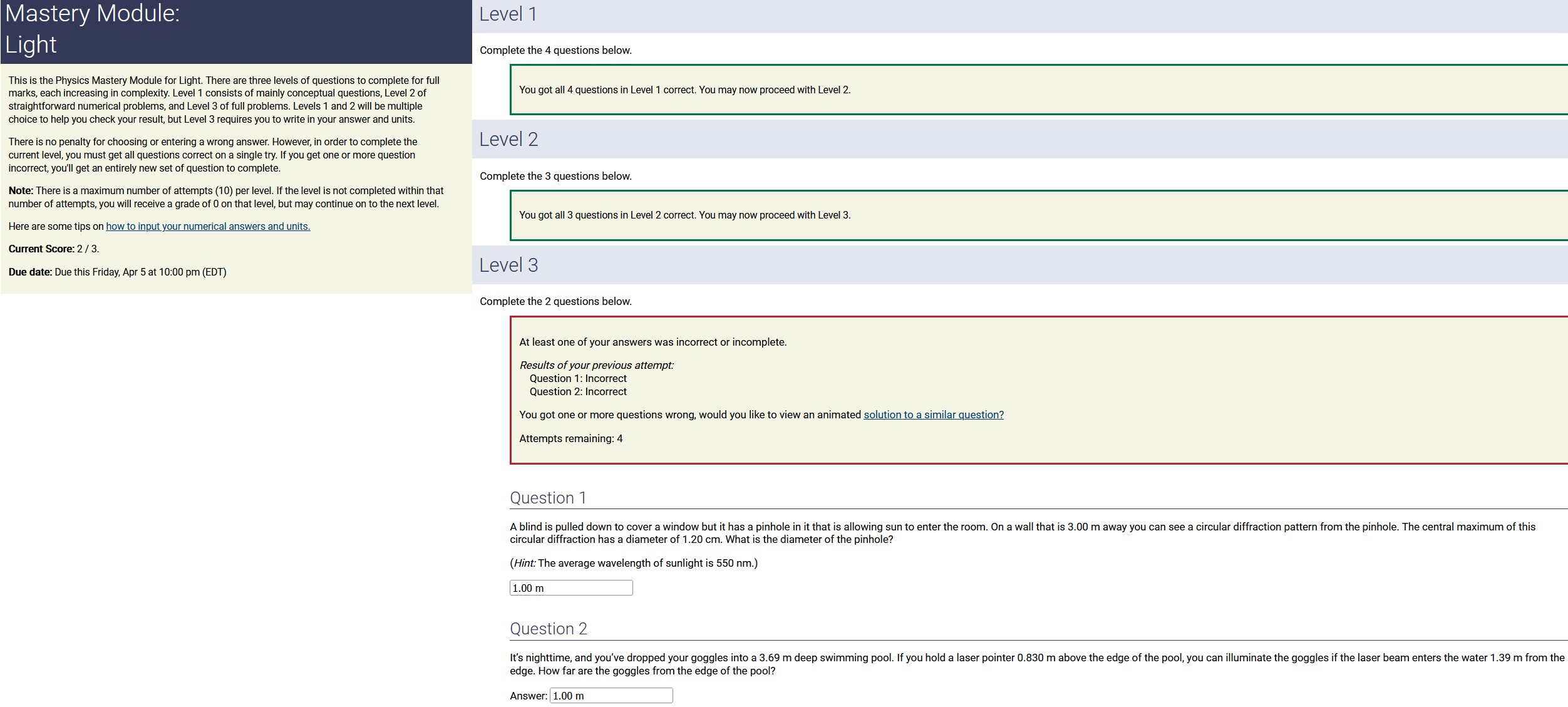Click the Level 2 section header
1568x707 pixels.
508,139
